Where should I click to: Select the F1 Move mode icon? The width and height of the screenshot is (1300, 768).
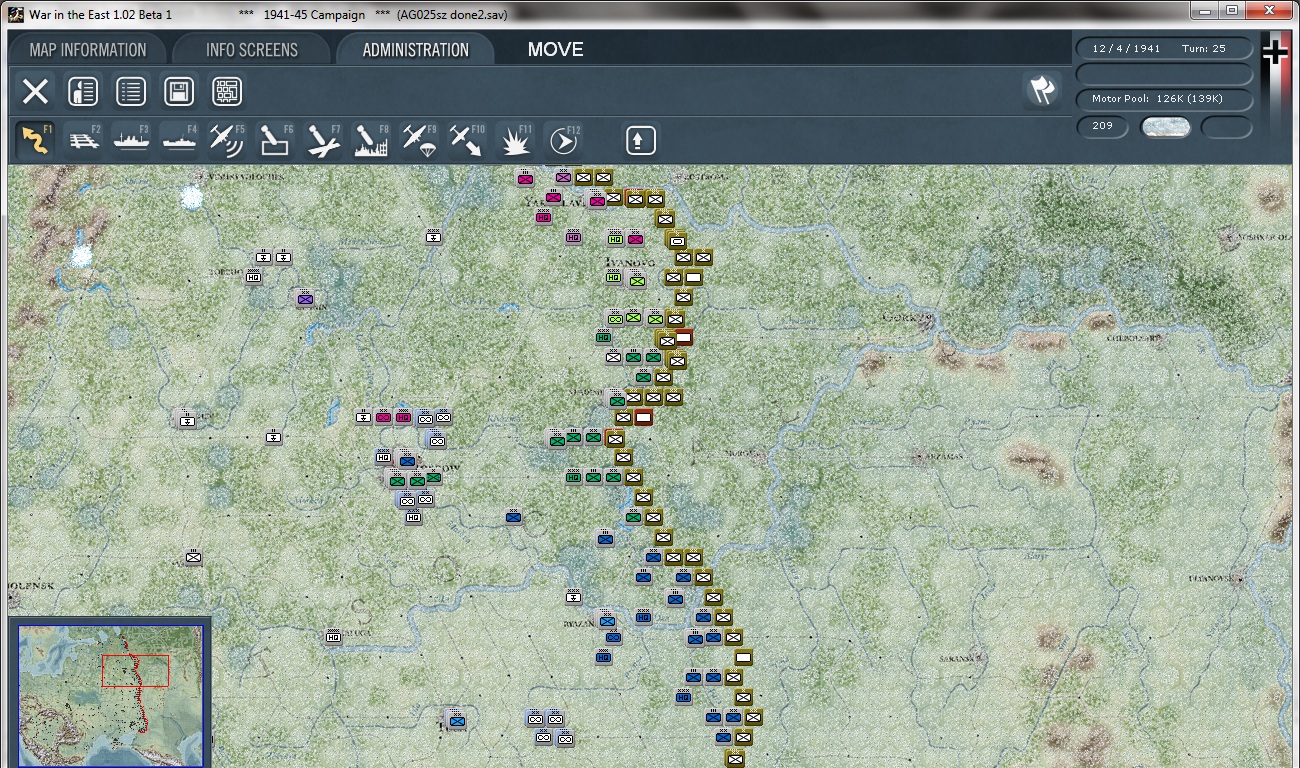coord(36,140)
